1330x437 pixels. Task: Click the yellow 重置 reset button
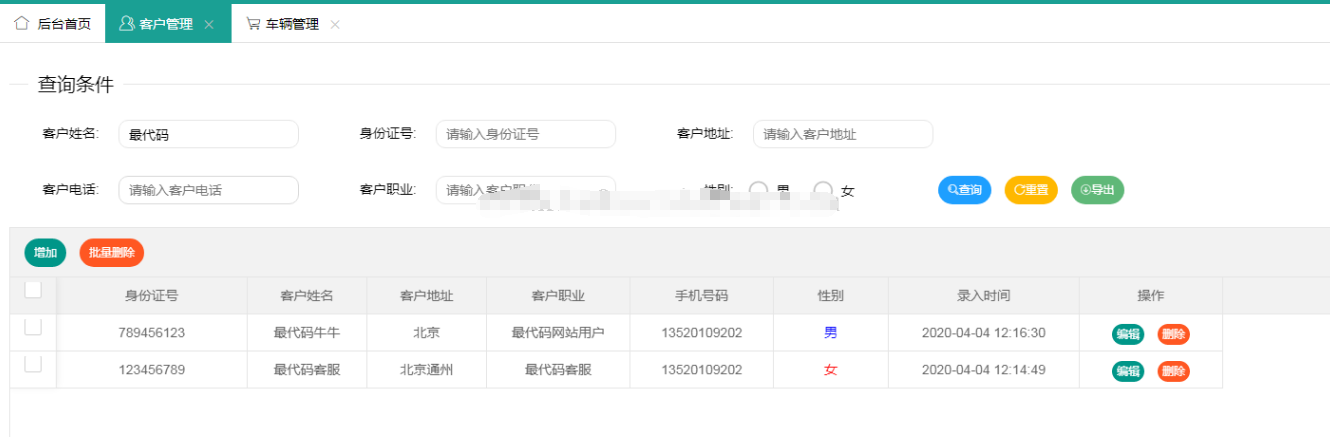(x=1031, y=190)
